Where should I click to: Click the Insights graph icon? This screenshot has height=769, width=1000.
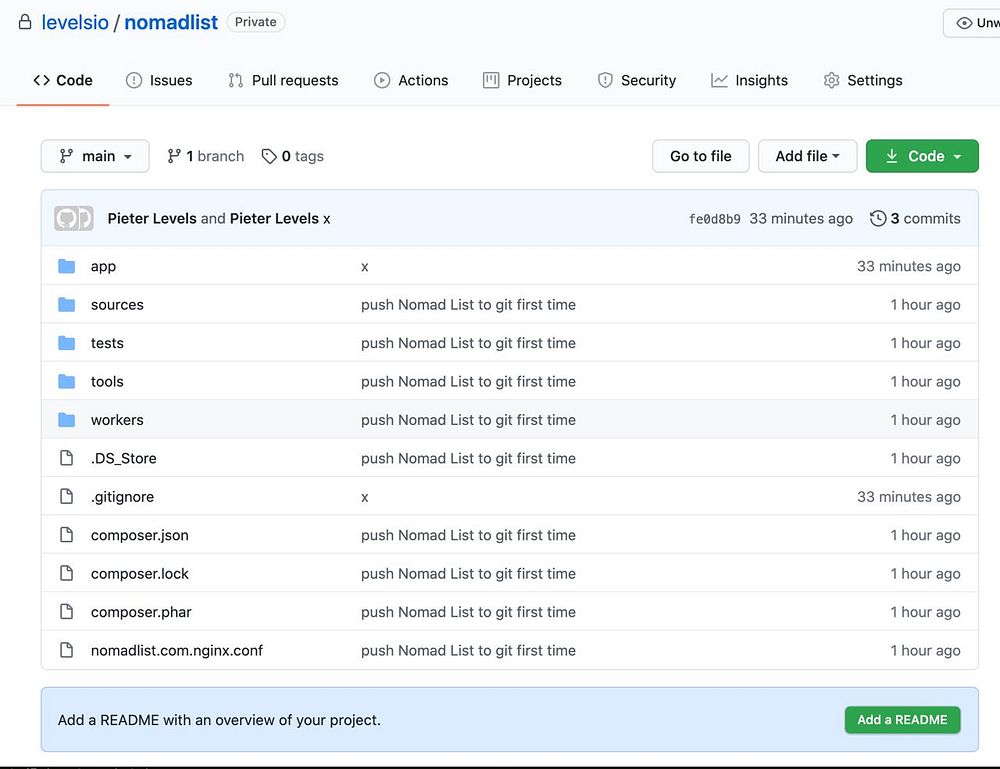click(719, 80)
